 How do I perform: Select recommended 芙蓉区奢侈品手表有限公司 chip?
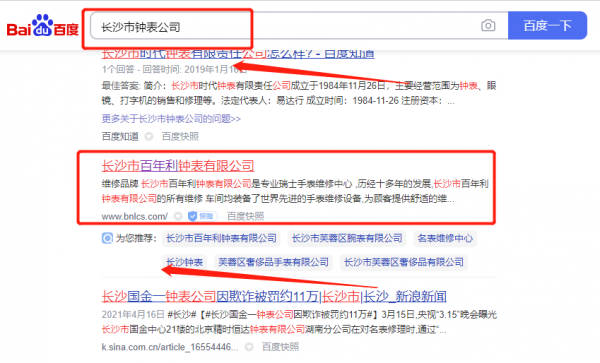273,262
